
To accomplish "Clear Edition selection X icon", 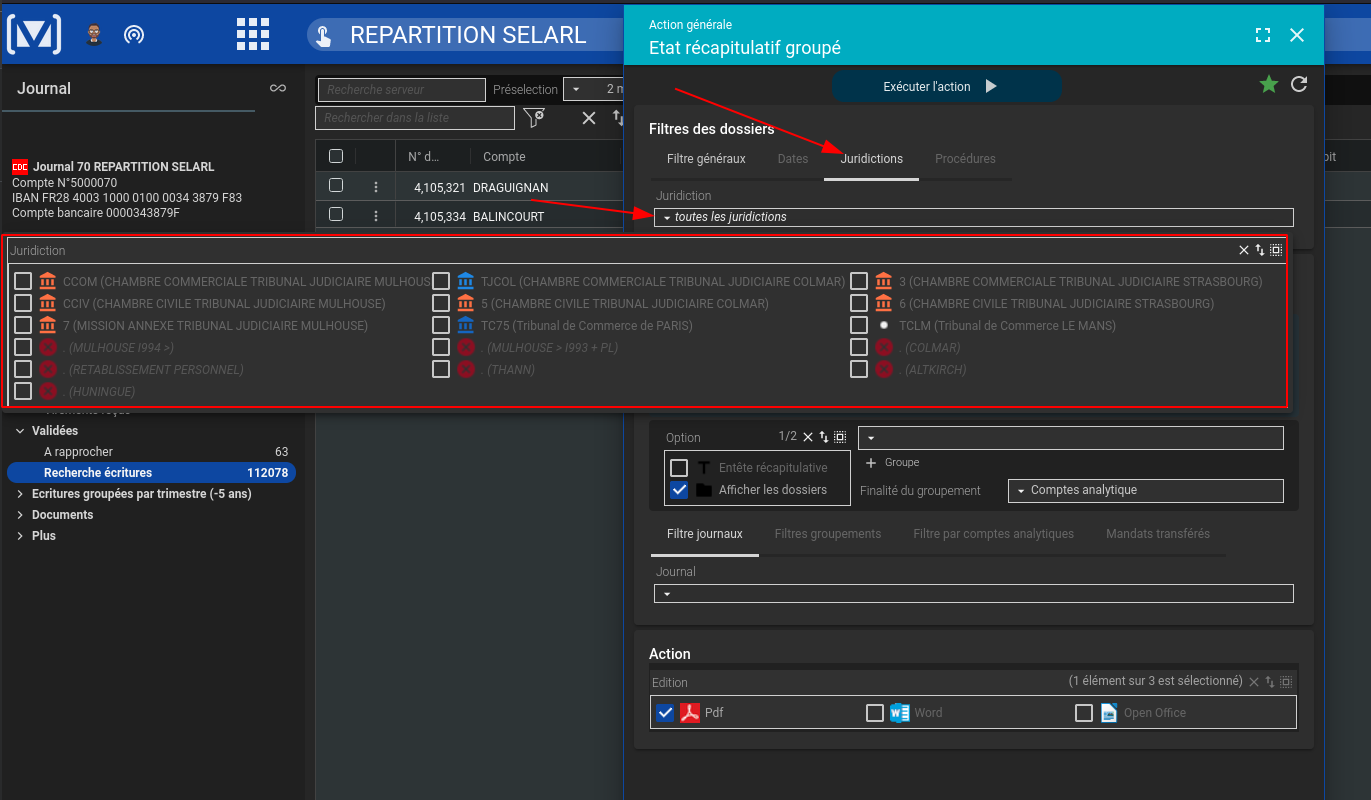I will [1254, 682].
